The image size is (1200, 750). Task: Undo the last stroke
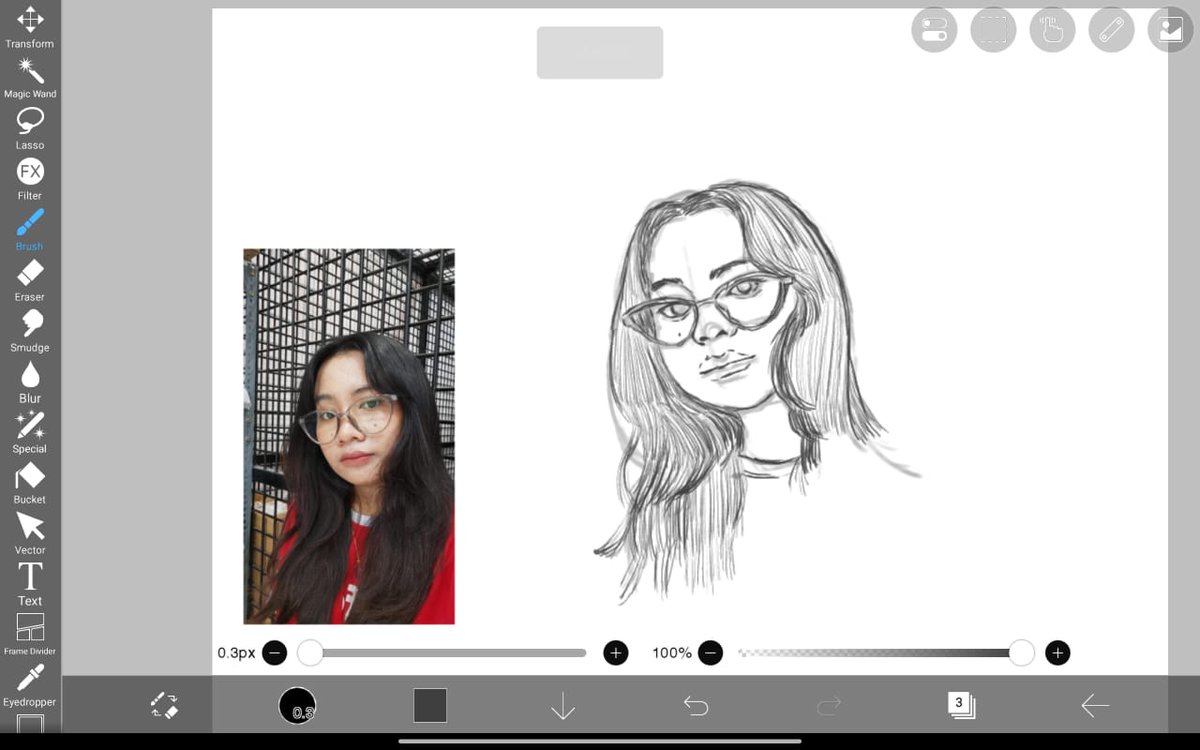(696, 706)
